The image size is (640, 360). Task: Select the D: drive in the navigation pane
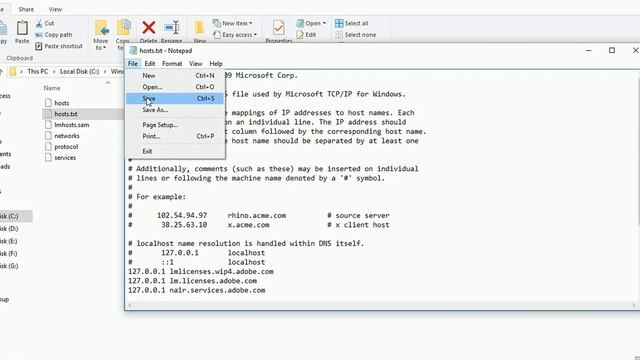tap(9, 229)
